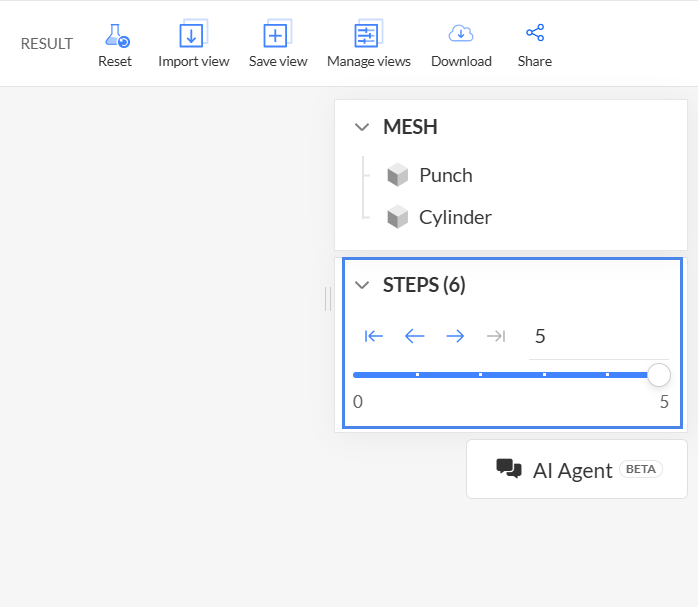This screenshot has height=607, width=698.
Task: Open the AI Agent chat
Action: [x=577, y=469]
